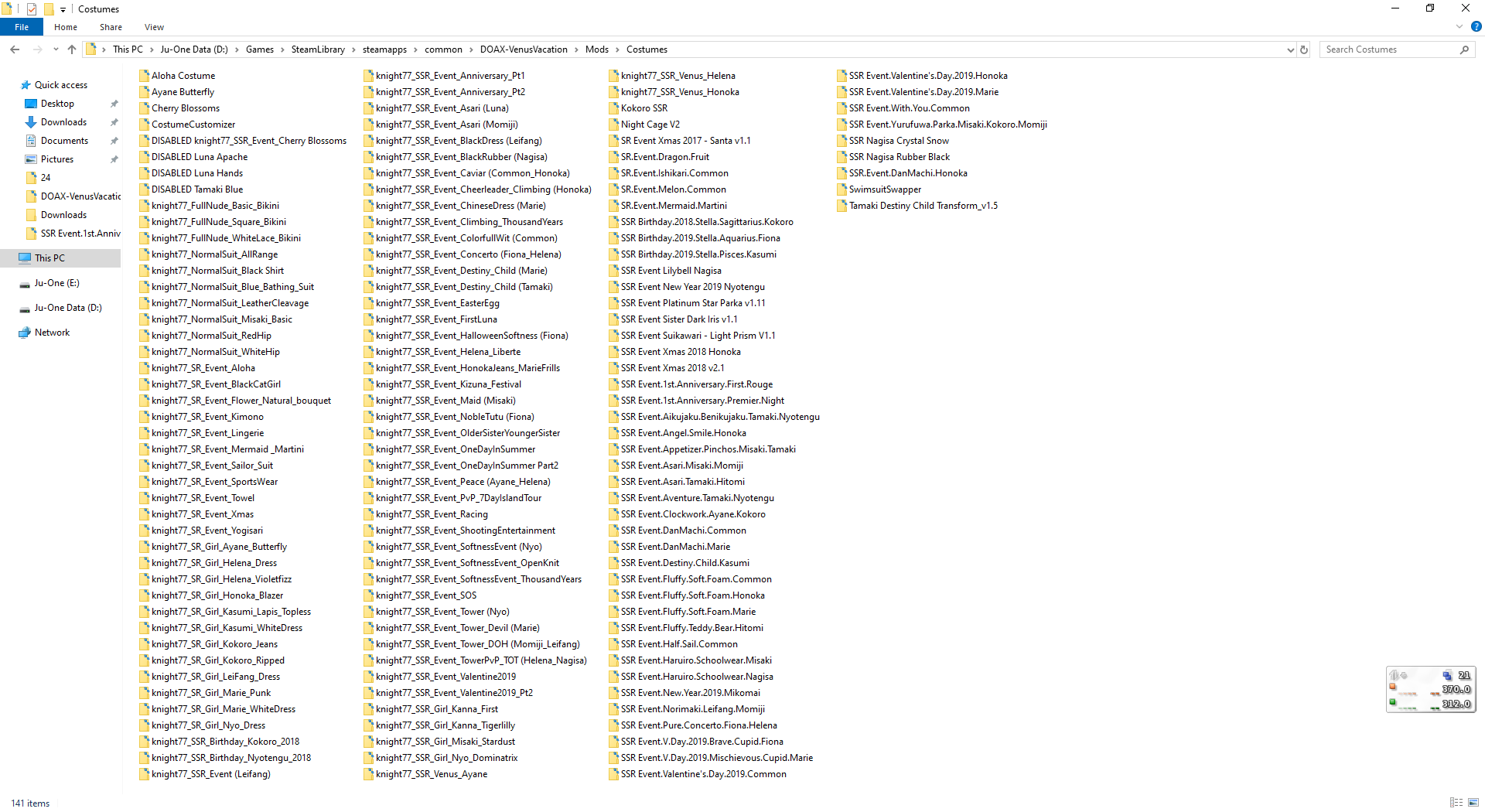Select folder name SR.Event.Dragon.Fruit
Image resolution: width=1485 pixels, height=812 pixels.
[665, 157]
